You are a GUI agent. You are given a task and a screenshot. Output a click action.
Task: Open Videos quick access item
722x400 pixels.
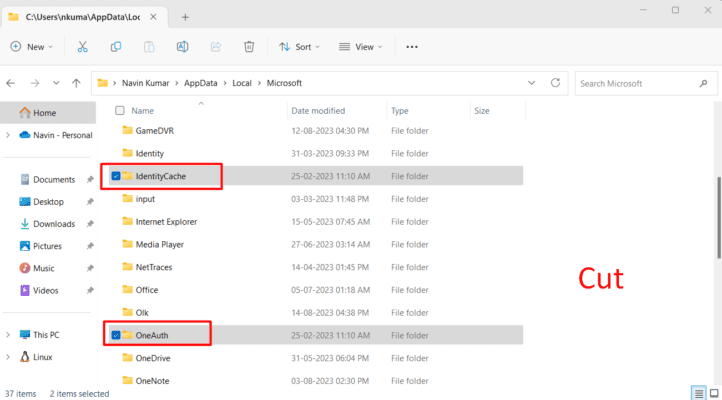(45, 290)
